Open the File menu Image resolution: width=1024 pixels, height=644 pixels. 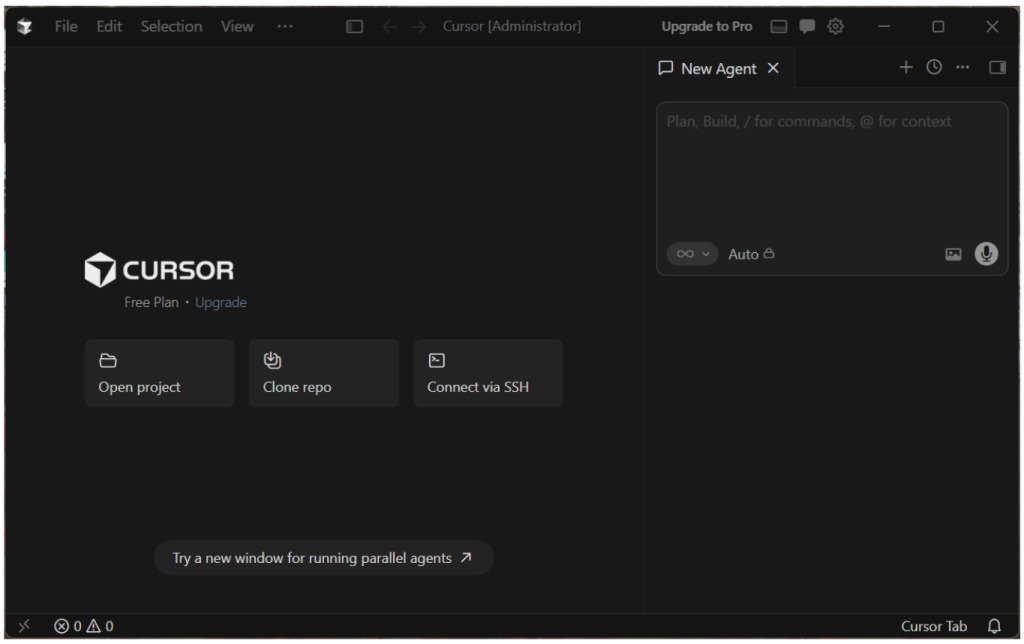(66, 27)
